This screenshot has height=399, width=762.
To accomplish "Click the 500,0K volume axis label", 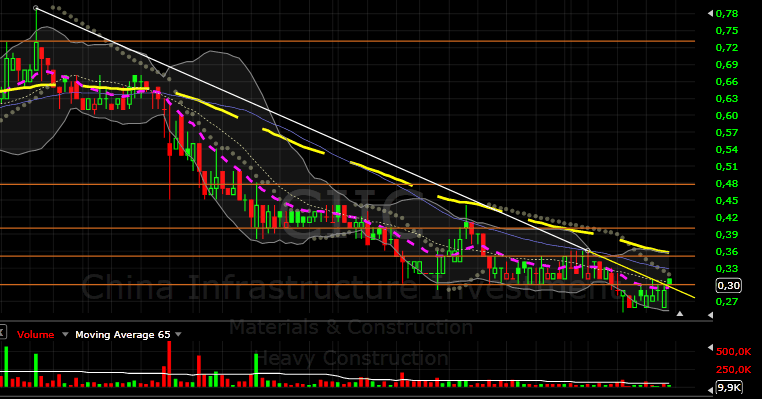I will pos(734,351).
